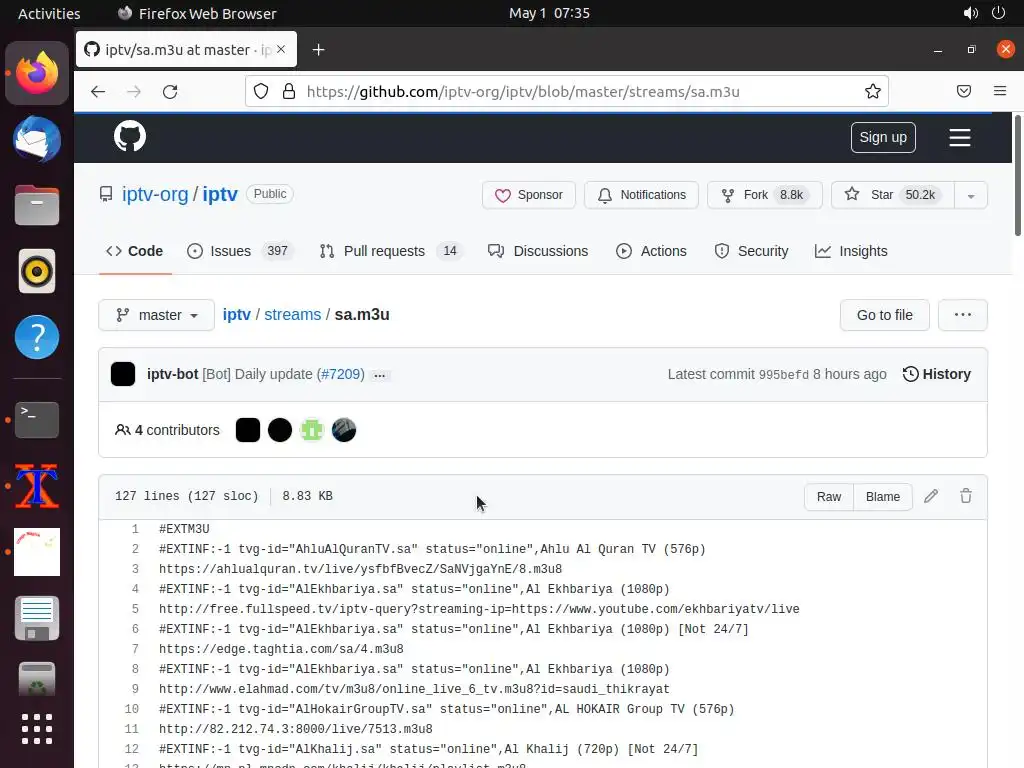
Task: Open the Discussions tab
Action: point(538,251)
